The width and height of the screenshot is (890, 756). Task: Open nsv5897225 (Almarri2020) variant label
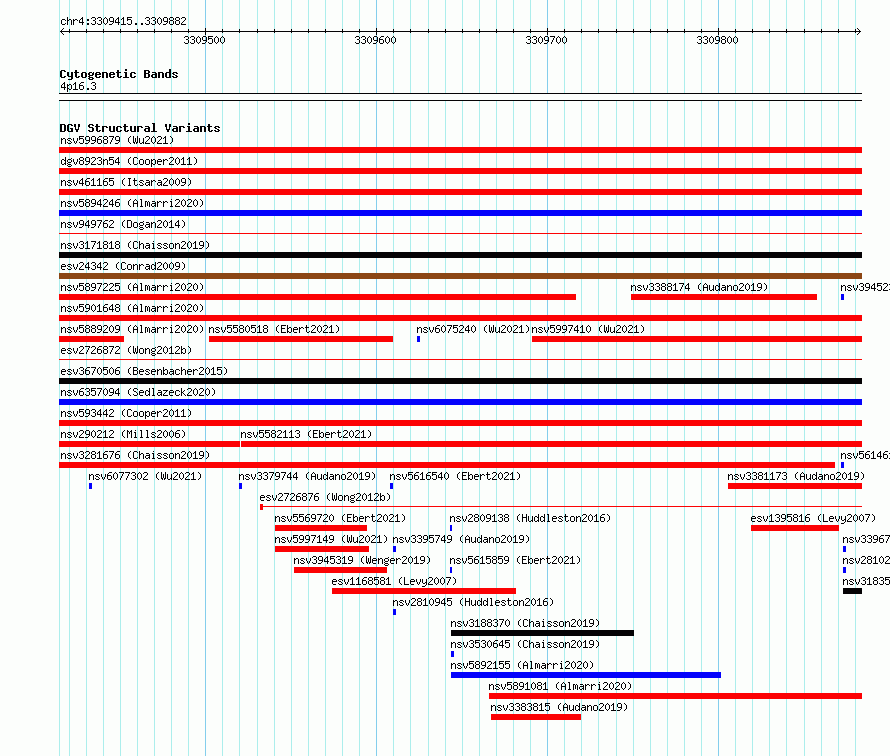[x=132, y=287]
